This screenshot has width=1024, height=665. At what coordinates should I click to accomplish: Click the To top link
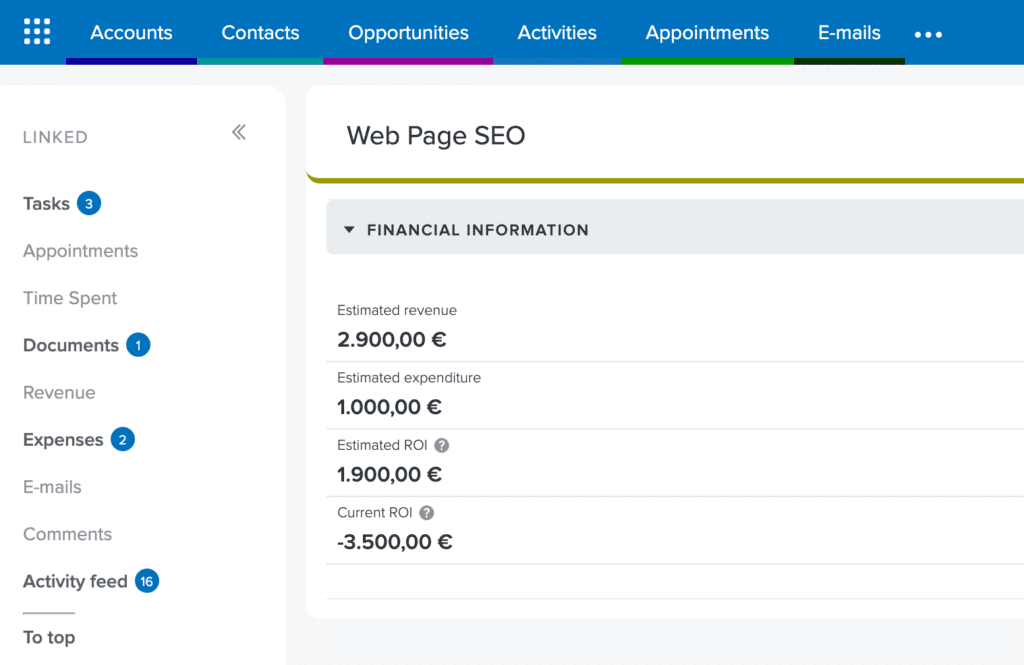[x=49, y=637]
